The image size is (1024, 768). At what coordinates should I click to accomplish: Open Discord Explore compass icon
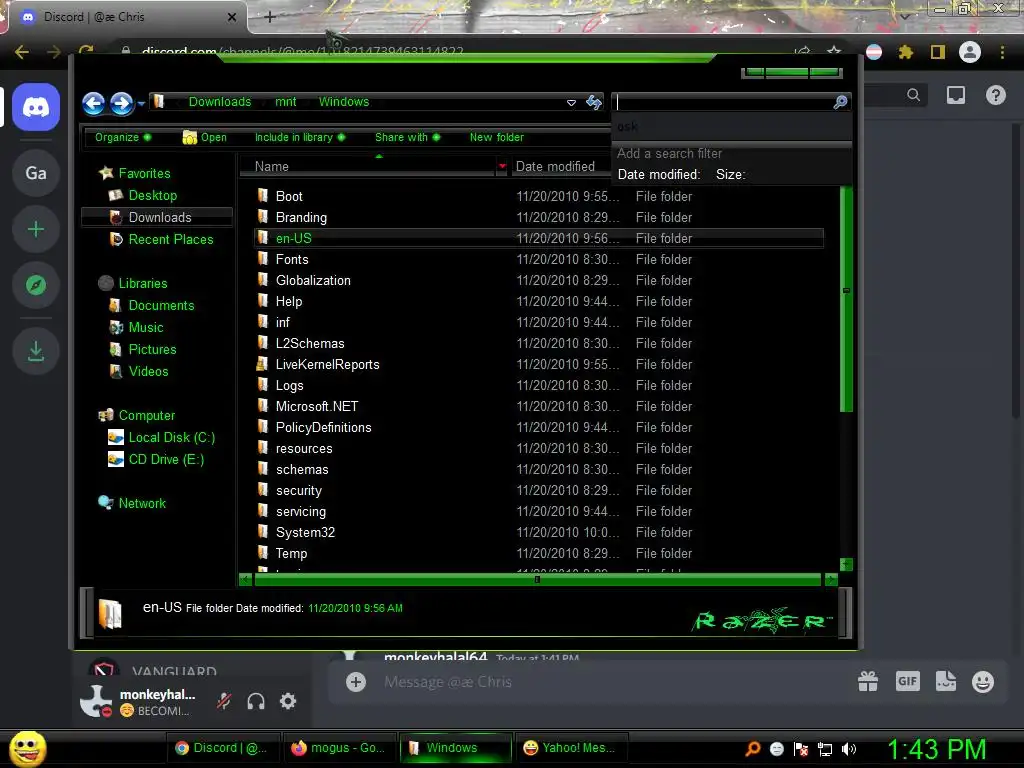(x=36, y=285)
